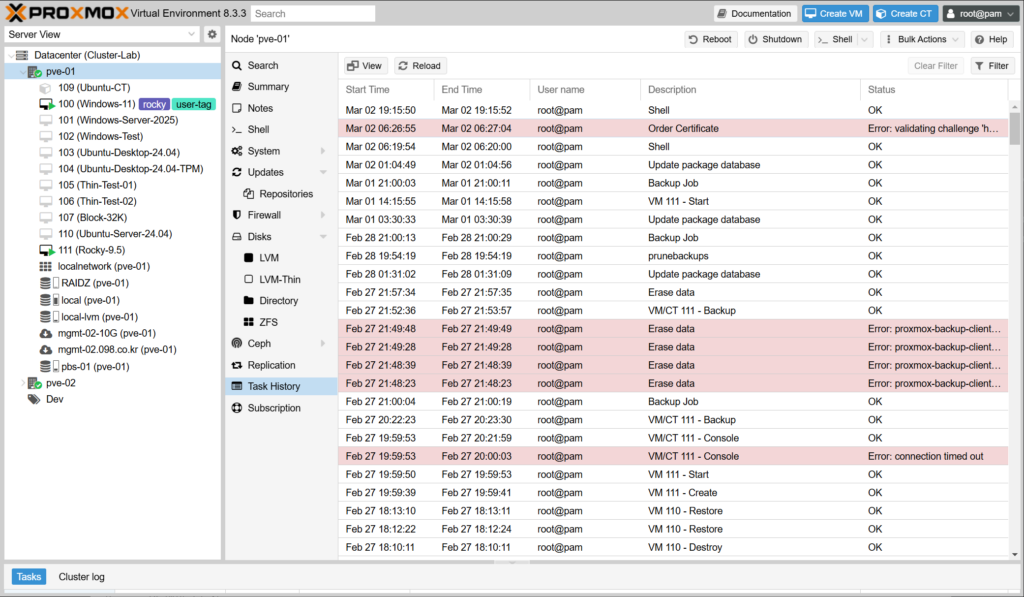Click the Ceph icon in node menu
Screen dimensions: 1024x597
pos(237,343)
